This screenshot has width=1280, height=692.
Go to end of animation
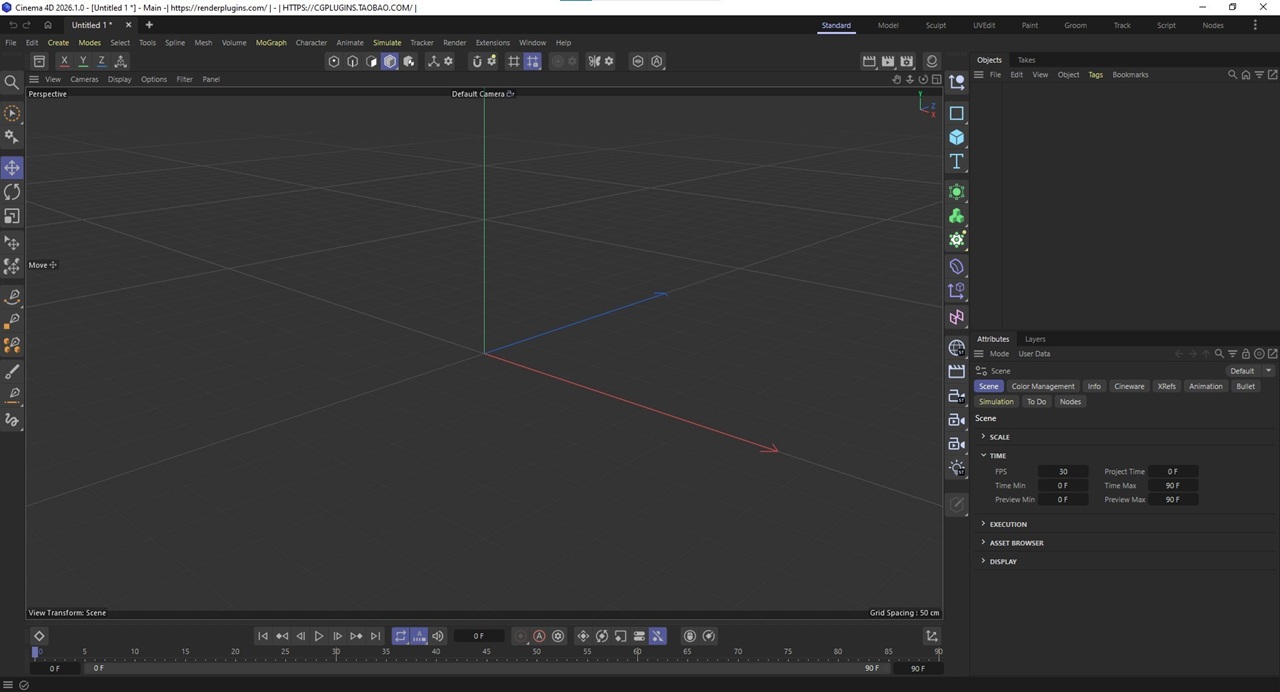point(375,636)
